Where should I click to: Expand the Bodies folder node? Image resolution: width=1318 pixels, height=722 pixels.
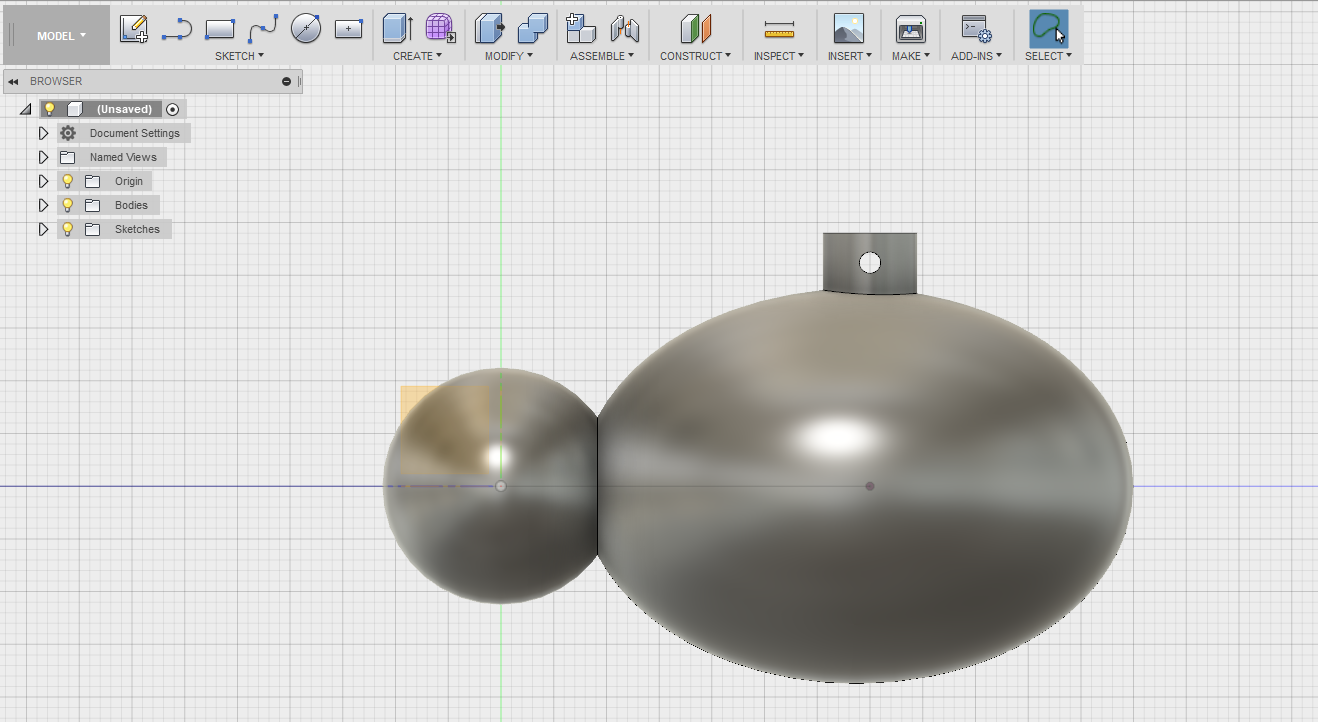coord(43,205)
